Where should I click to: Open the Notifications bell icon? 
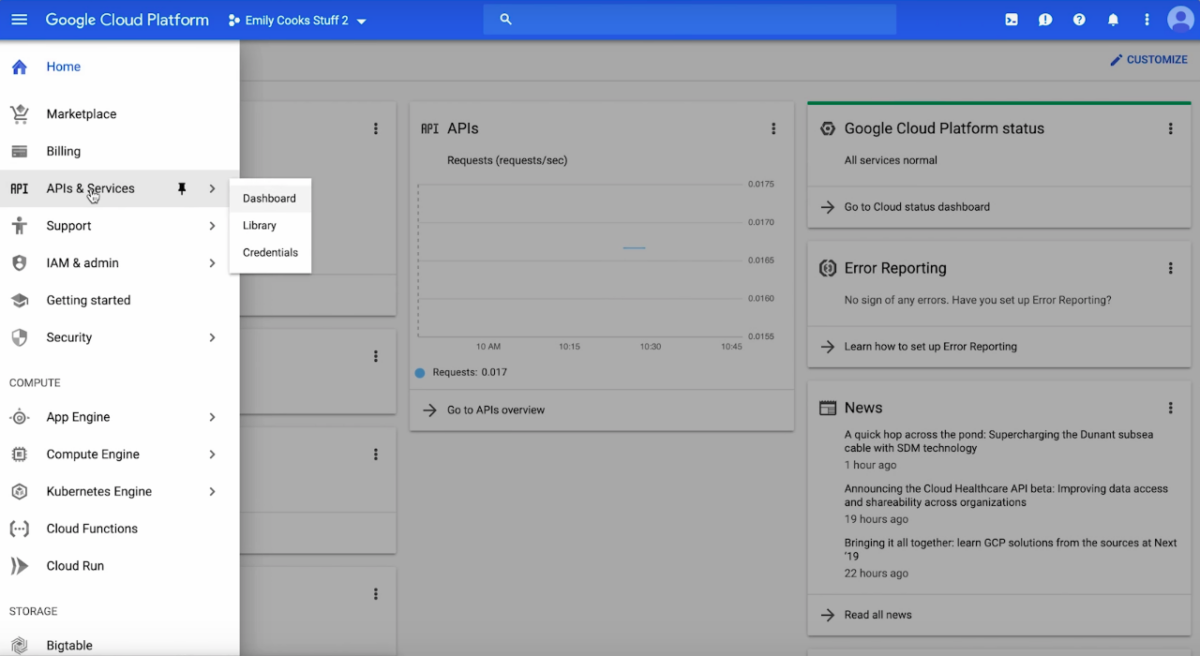click(x=1113, y=19)
